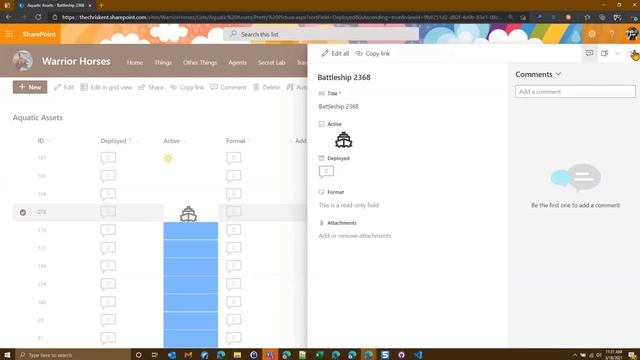Click the edit form icon in panel header
The height and width of the screenshot is (360, 640).
604,53
